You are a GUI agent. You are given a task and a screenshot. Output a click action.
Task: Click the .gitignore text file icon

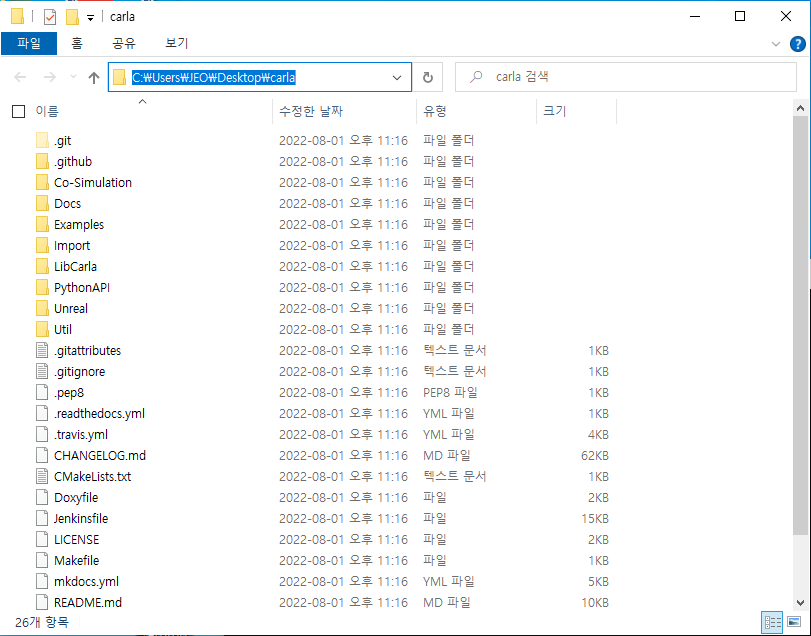[42, 371]
